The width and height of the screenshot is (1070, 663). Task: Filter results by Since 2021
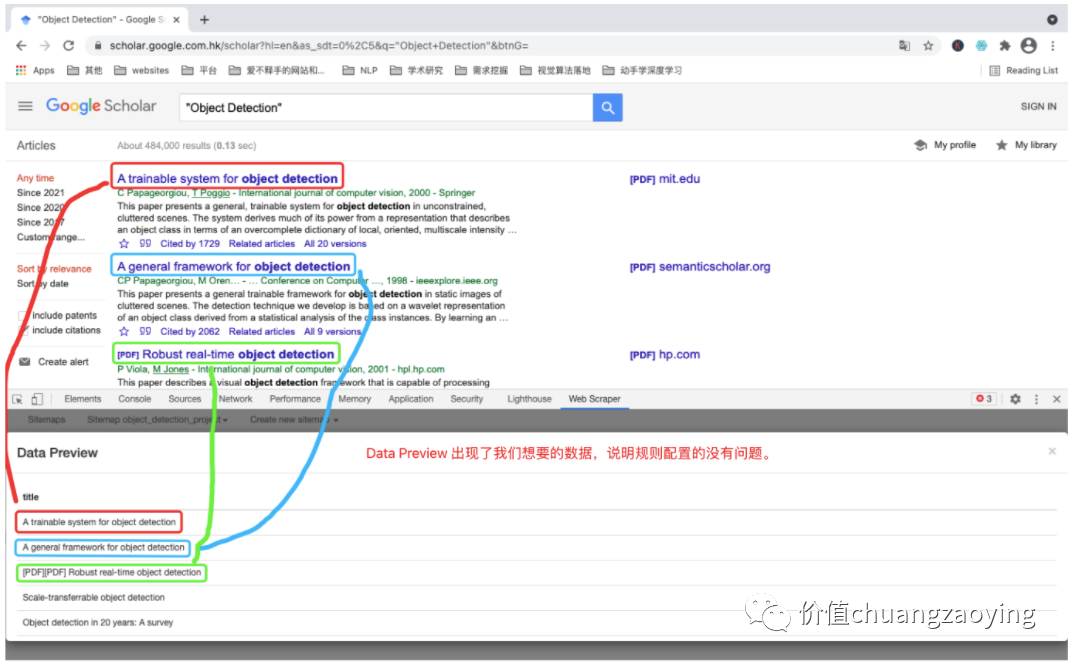pyautogui.click(x=41, y=193)
